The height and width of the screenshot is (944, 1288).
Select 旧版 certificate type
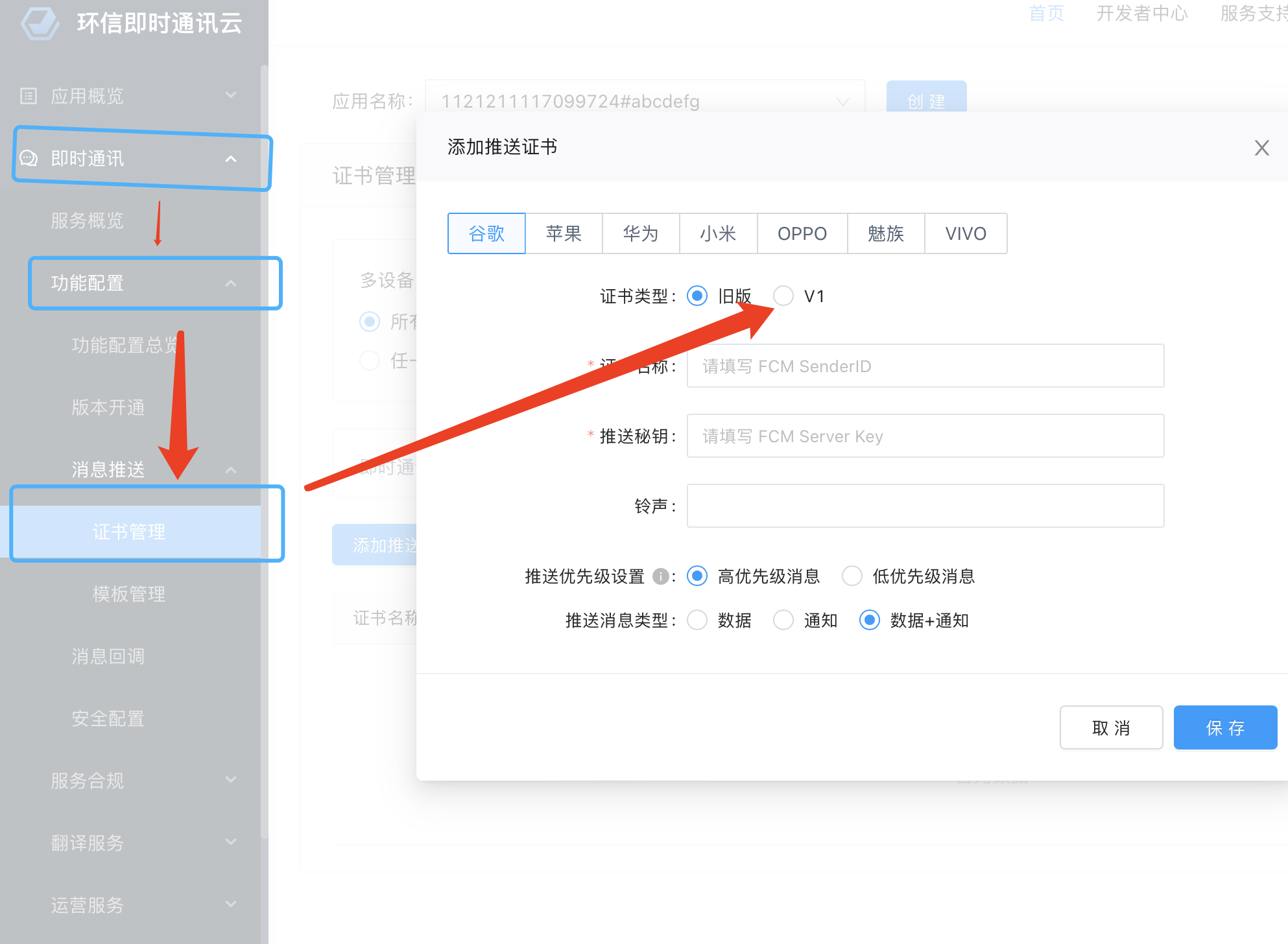pyautogui.click(x=697, y=296)
